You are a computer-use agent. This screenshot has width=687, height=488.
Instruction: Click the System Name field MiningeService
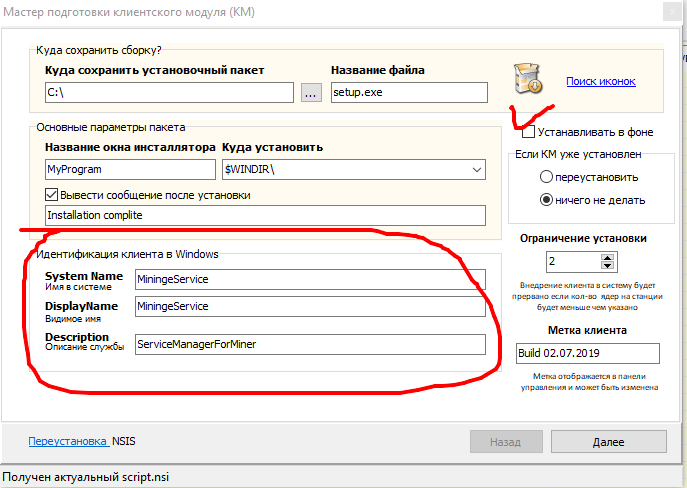[x=310, y=279]
